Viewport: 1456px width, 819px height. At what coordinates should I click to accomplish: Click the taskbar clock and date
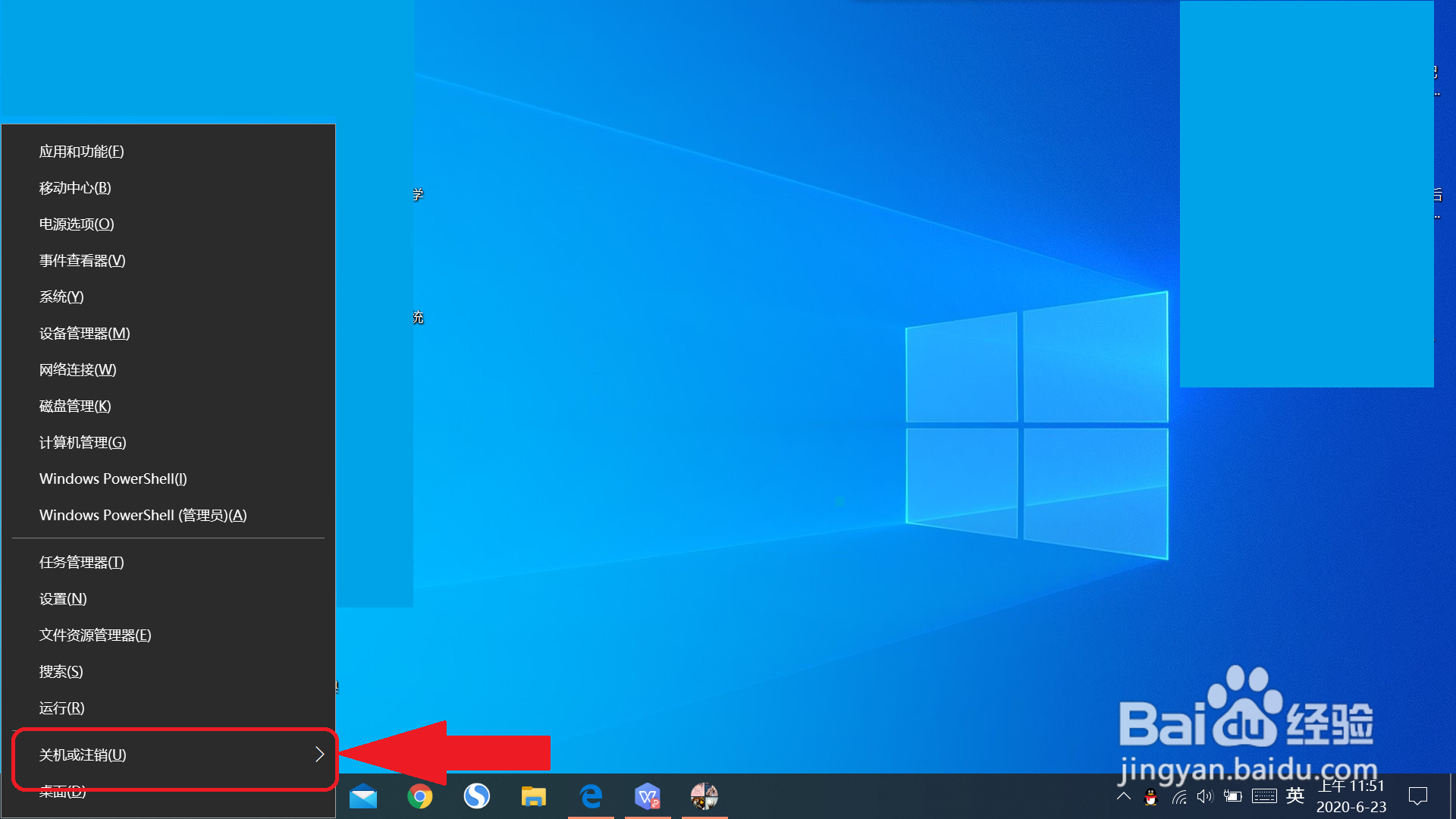tap(1351, 796)
